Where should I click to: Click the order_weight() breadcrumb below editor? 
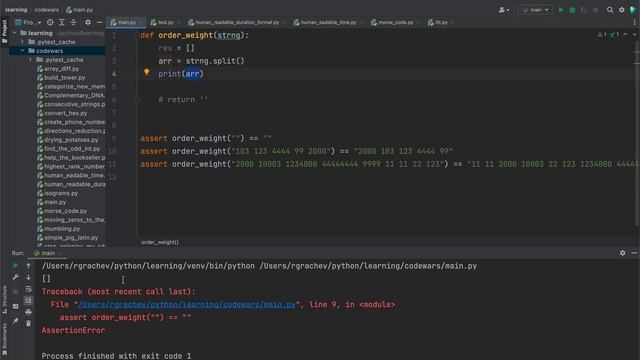pyautogui.click(x=160, y=242)
